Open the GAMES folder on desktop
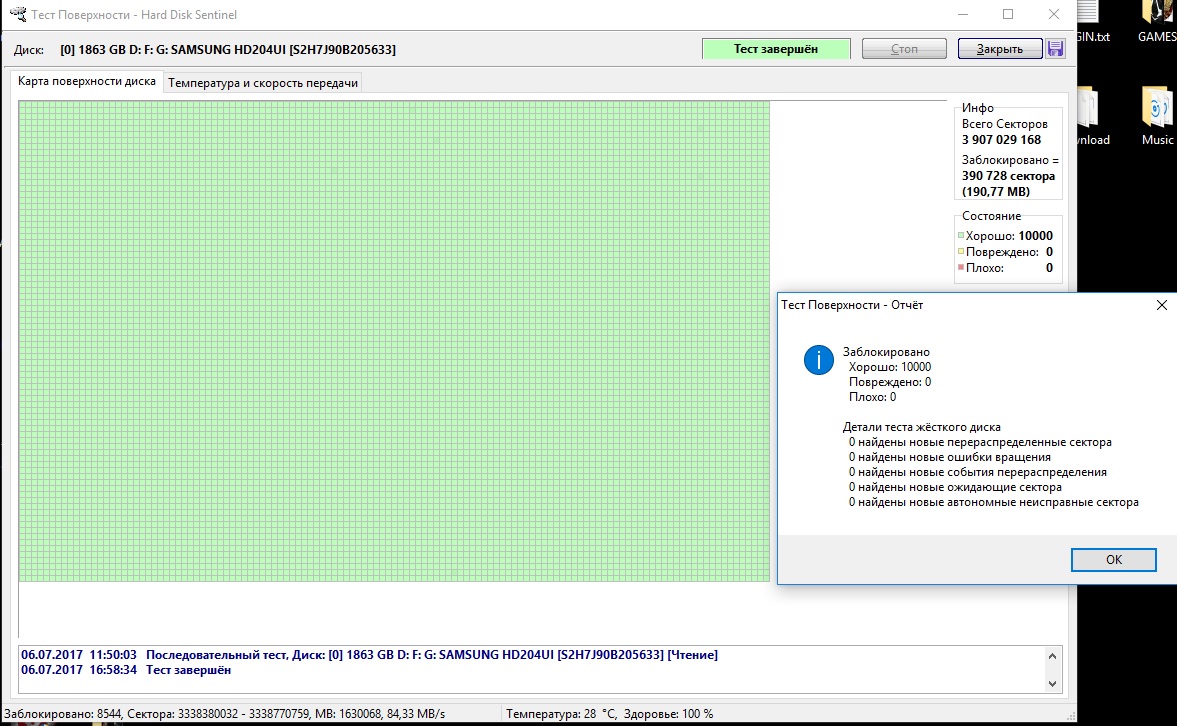 point(1157,23)
